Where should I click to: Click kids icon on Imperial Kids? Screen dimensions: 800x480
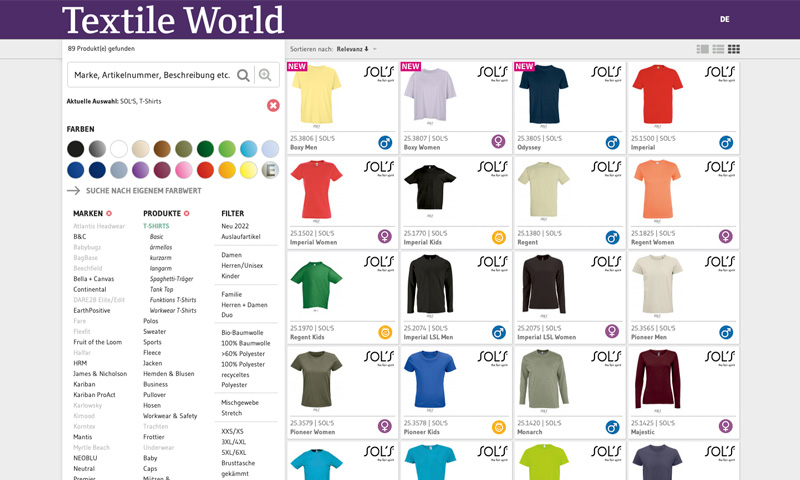coord(498,237)
